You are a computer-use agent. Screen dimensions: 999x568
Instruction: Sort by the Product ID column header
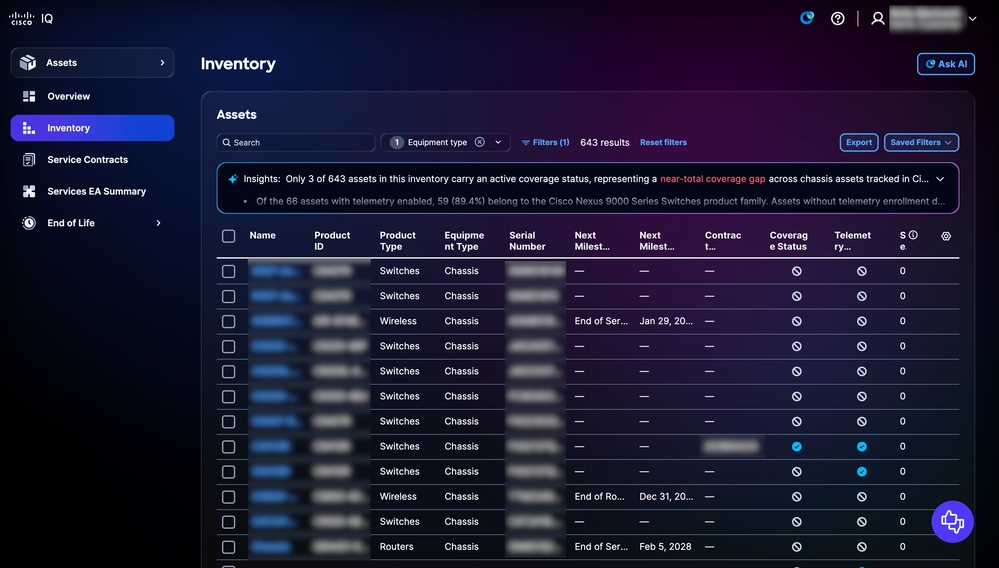(332, 241)
